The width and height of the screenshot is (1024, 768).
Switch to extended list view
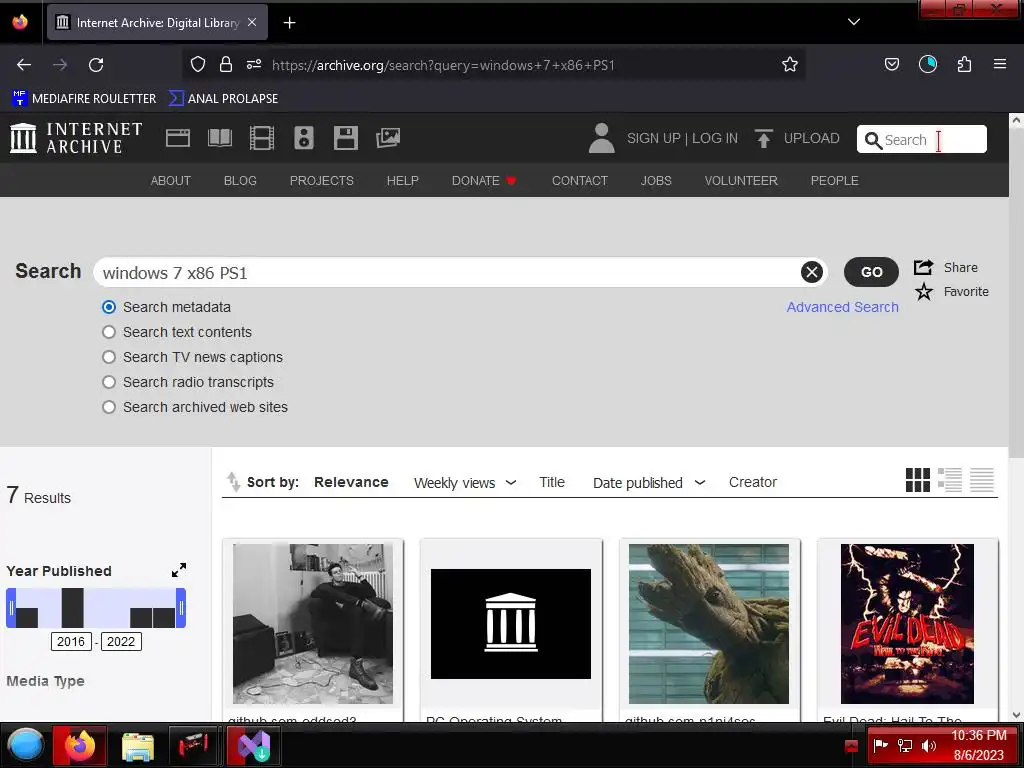tap(950, 480)
